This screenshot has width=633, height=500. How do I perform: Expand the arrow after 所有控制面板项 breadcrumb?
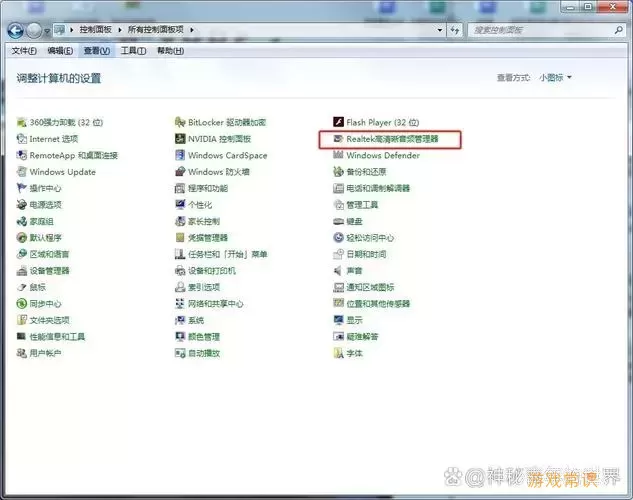(192, 30)
